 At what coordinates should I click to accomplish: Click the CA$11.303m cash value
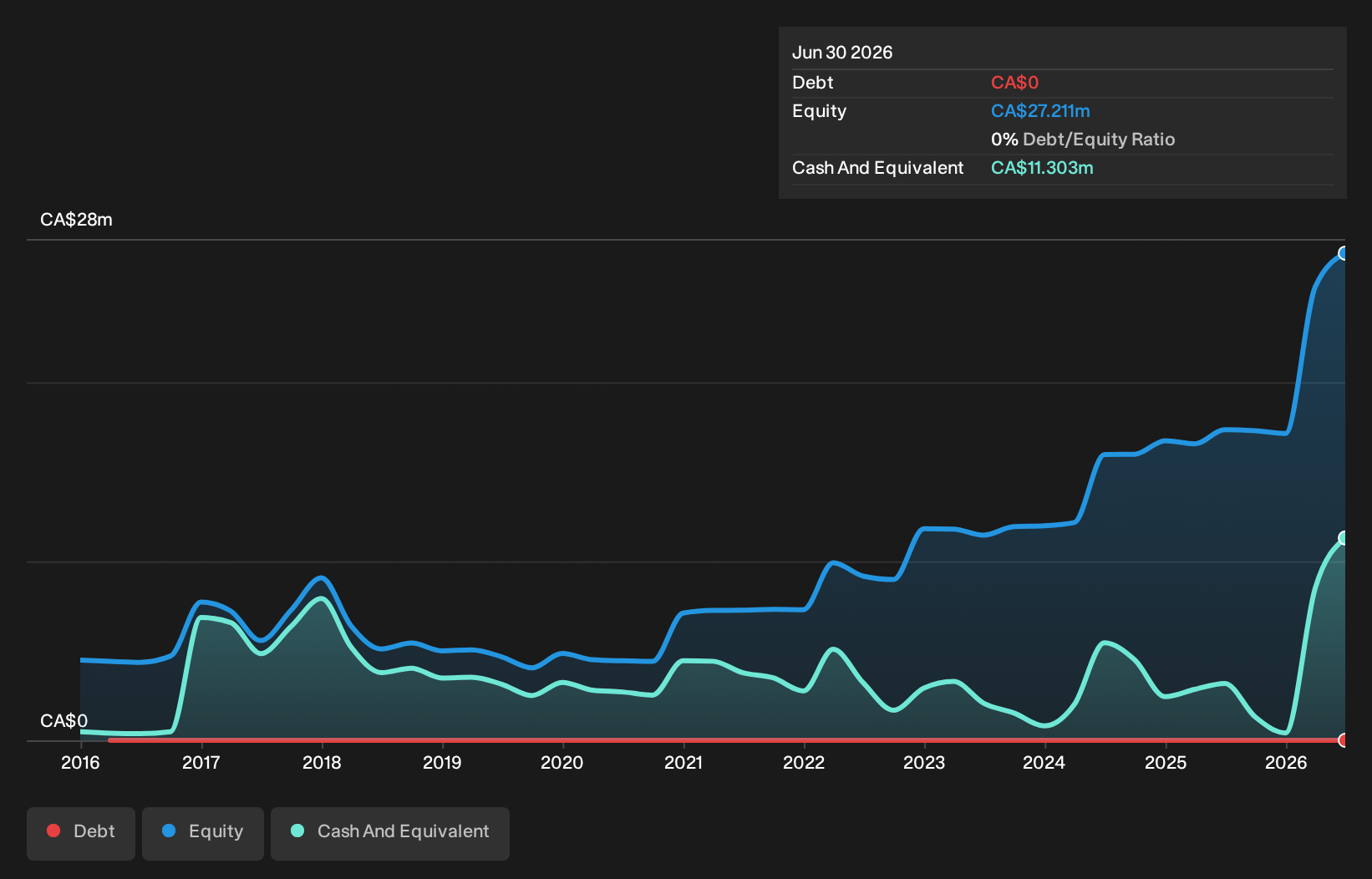pyautogui.click(x=1042, y=168)
